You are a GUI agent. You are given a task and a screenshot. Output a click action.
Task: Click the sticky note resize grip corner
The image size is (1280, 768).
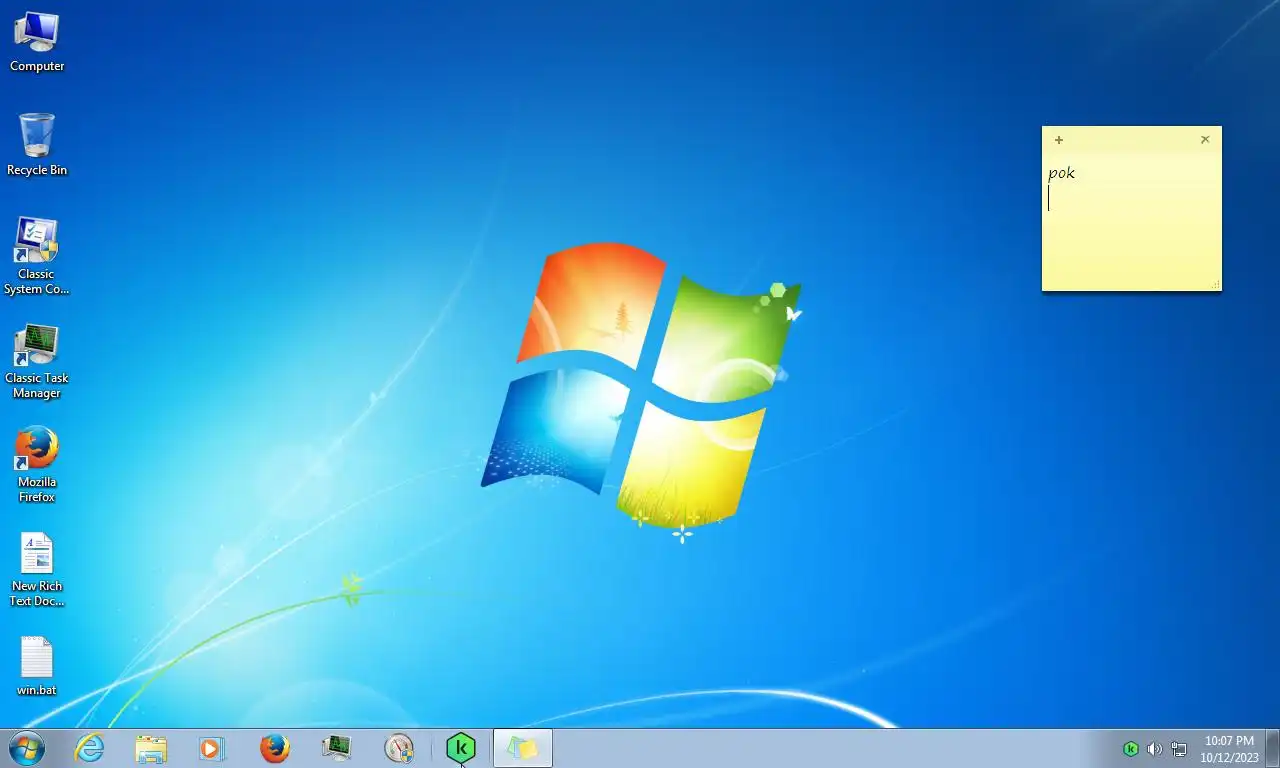pos(1215,285)
